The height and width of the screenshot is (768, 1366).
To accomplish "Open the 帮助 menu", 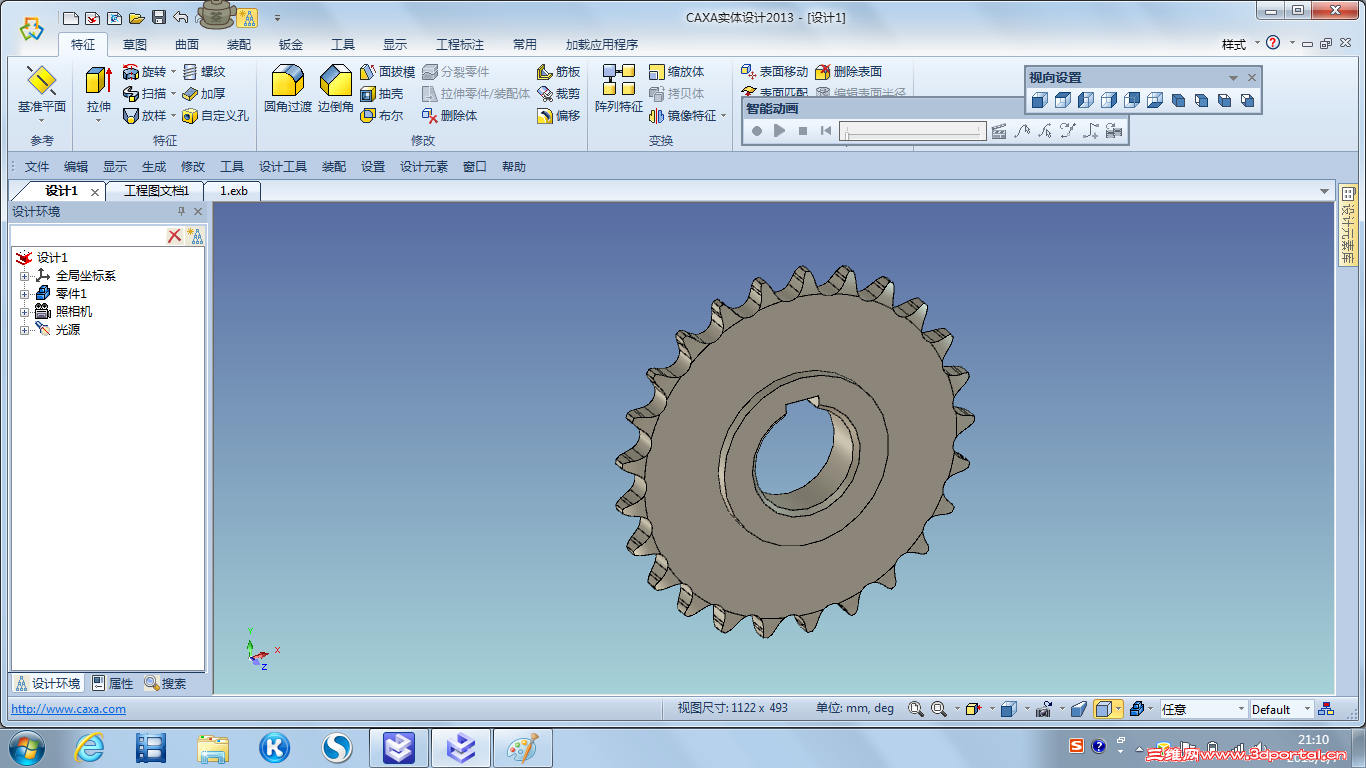I will coord(514,167).
